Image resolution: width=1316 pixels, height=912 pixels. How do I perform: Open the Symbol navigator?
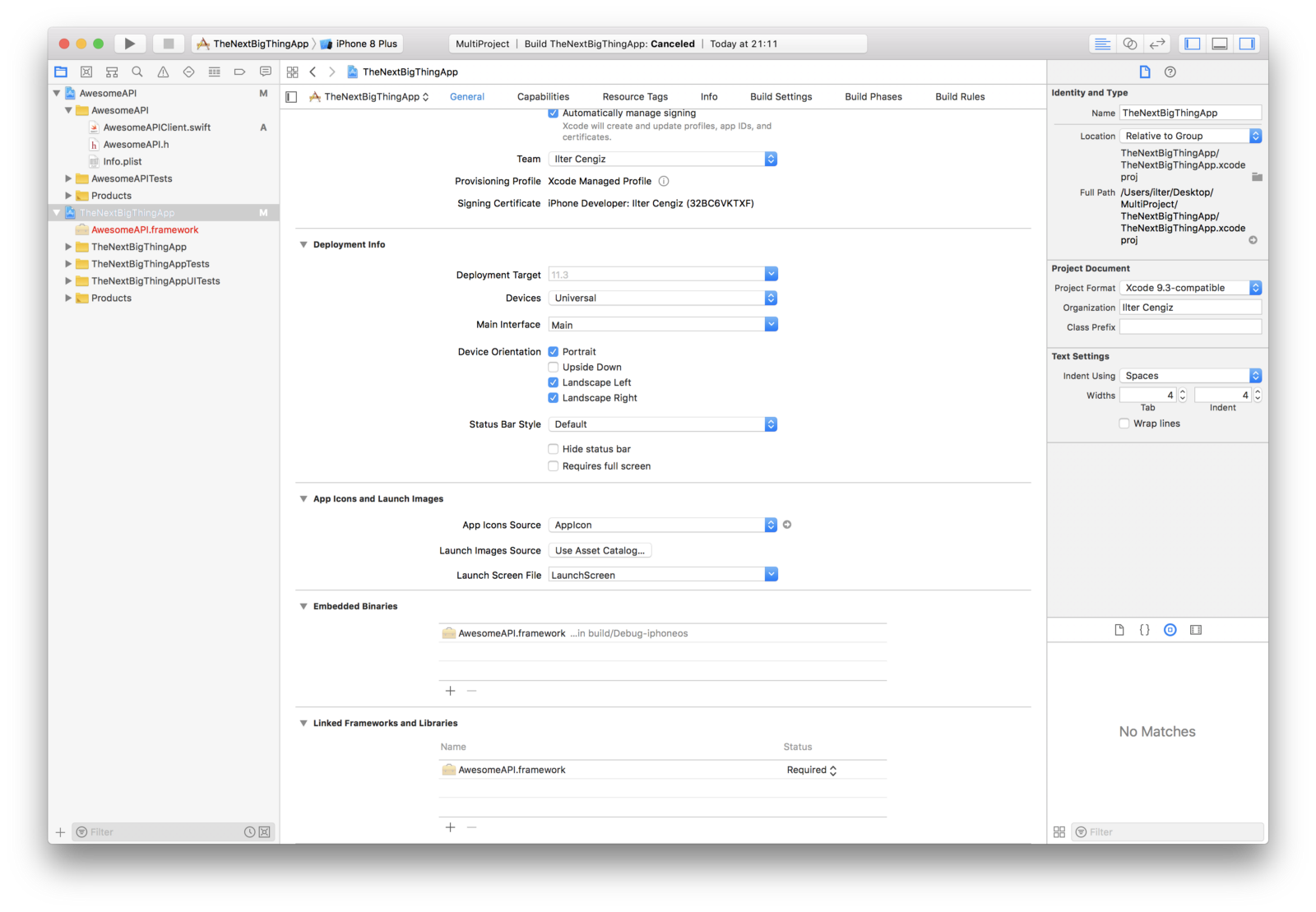pyautogui.click(x=112, y=72)
